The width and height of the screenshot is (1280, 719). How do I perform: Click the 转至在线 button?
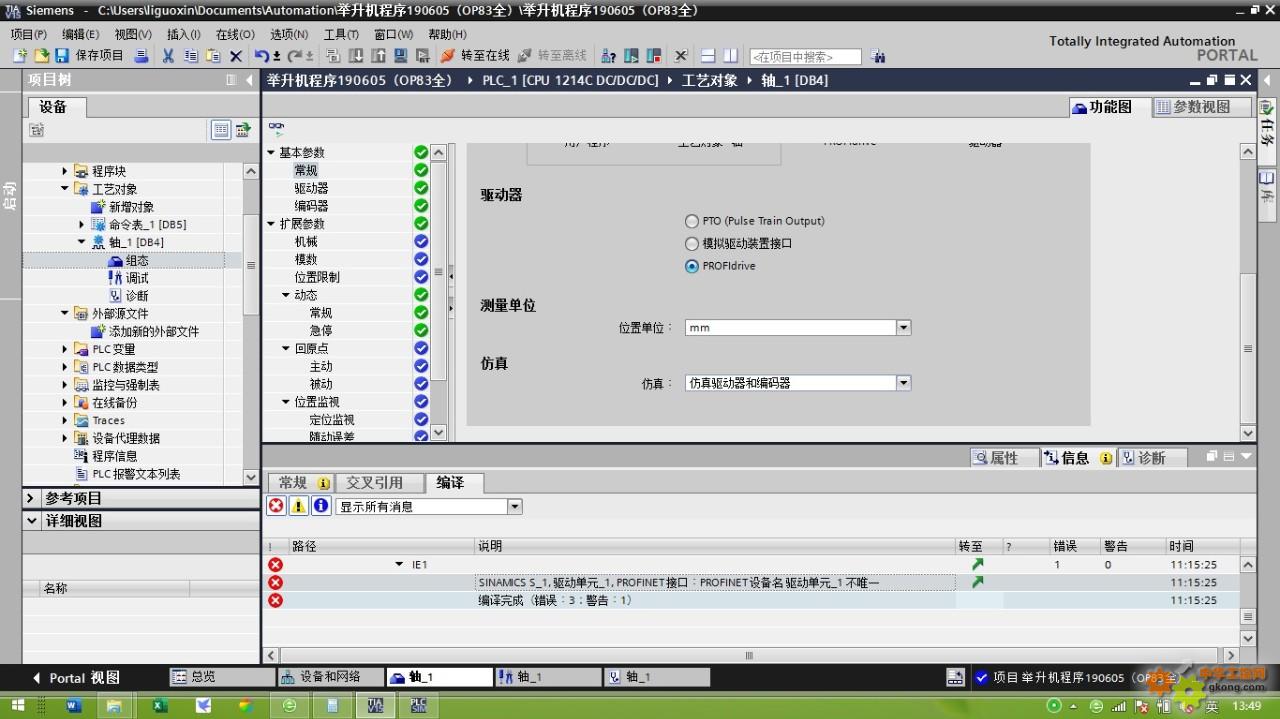(x=475, y=56)
